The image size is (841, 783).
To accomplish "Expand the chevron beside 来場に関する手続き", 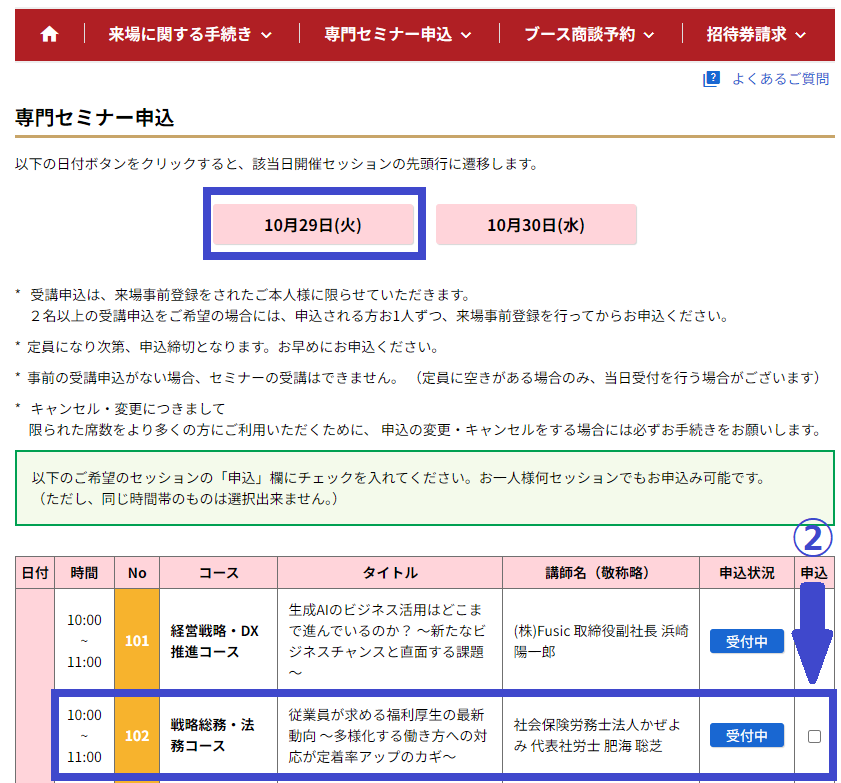I will (266, 35).
